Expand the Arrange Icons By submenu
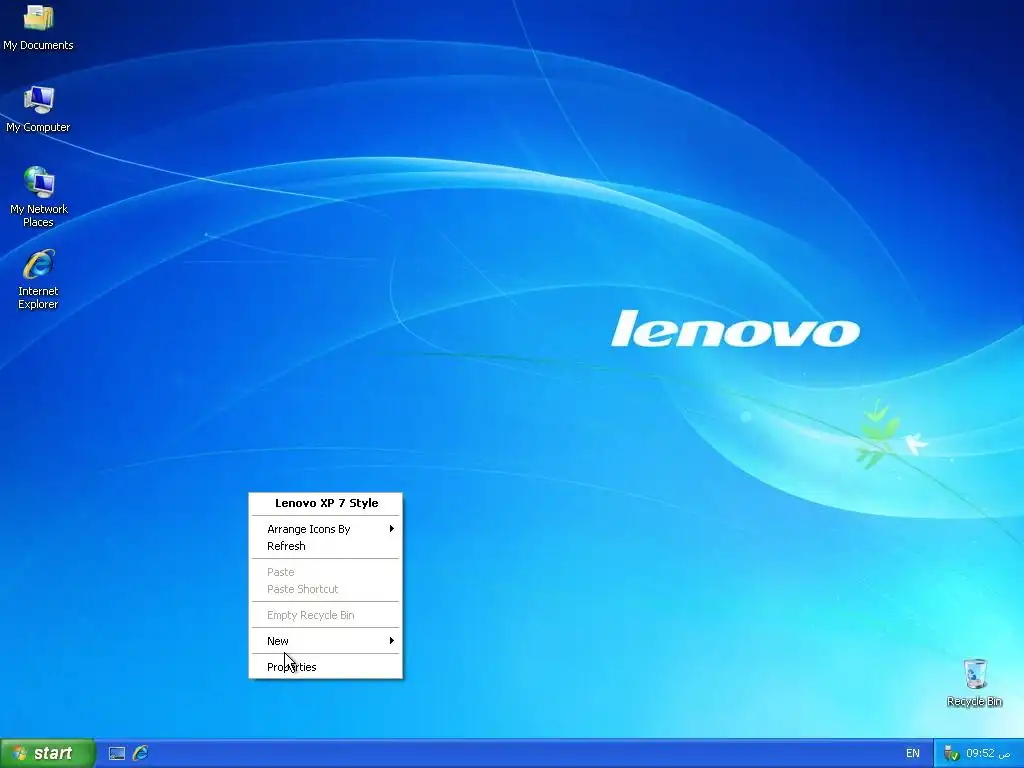This screenshot has height=768, width=1024. click(x=326, y=529)
